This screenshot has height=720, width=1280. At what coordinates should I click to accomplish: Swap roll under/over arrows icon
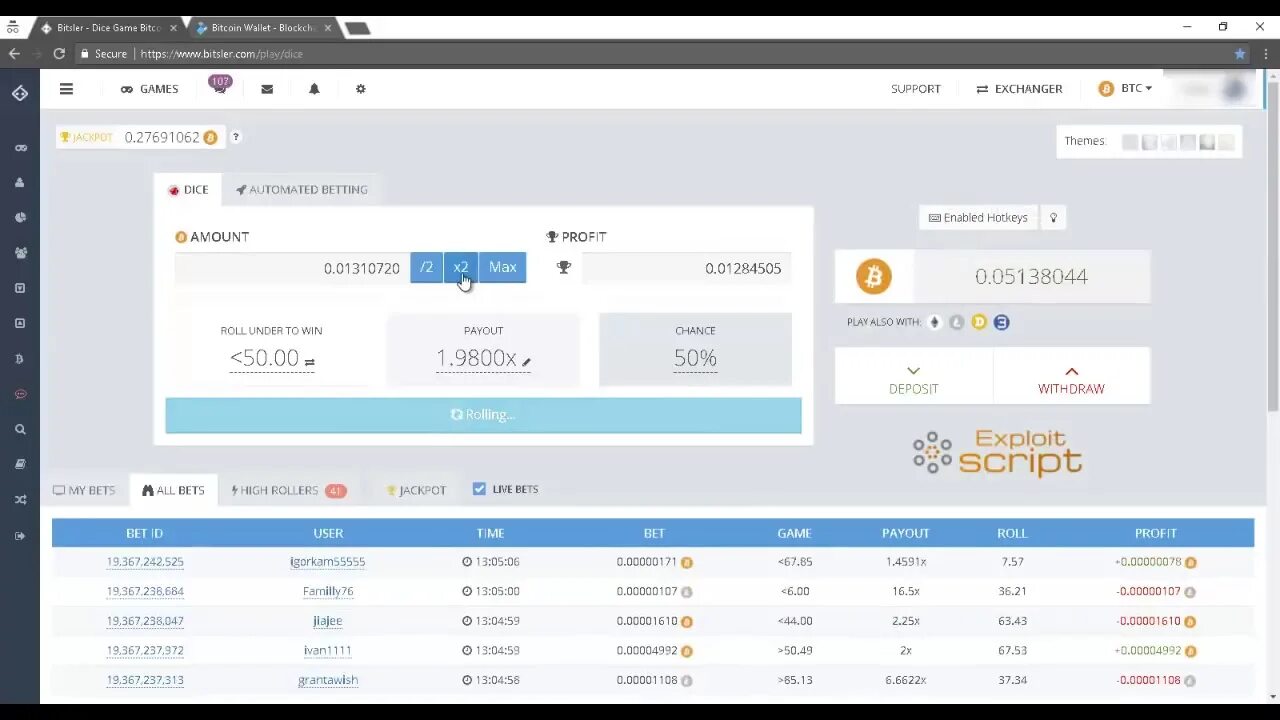pos(309,362)
